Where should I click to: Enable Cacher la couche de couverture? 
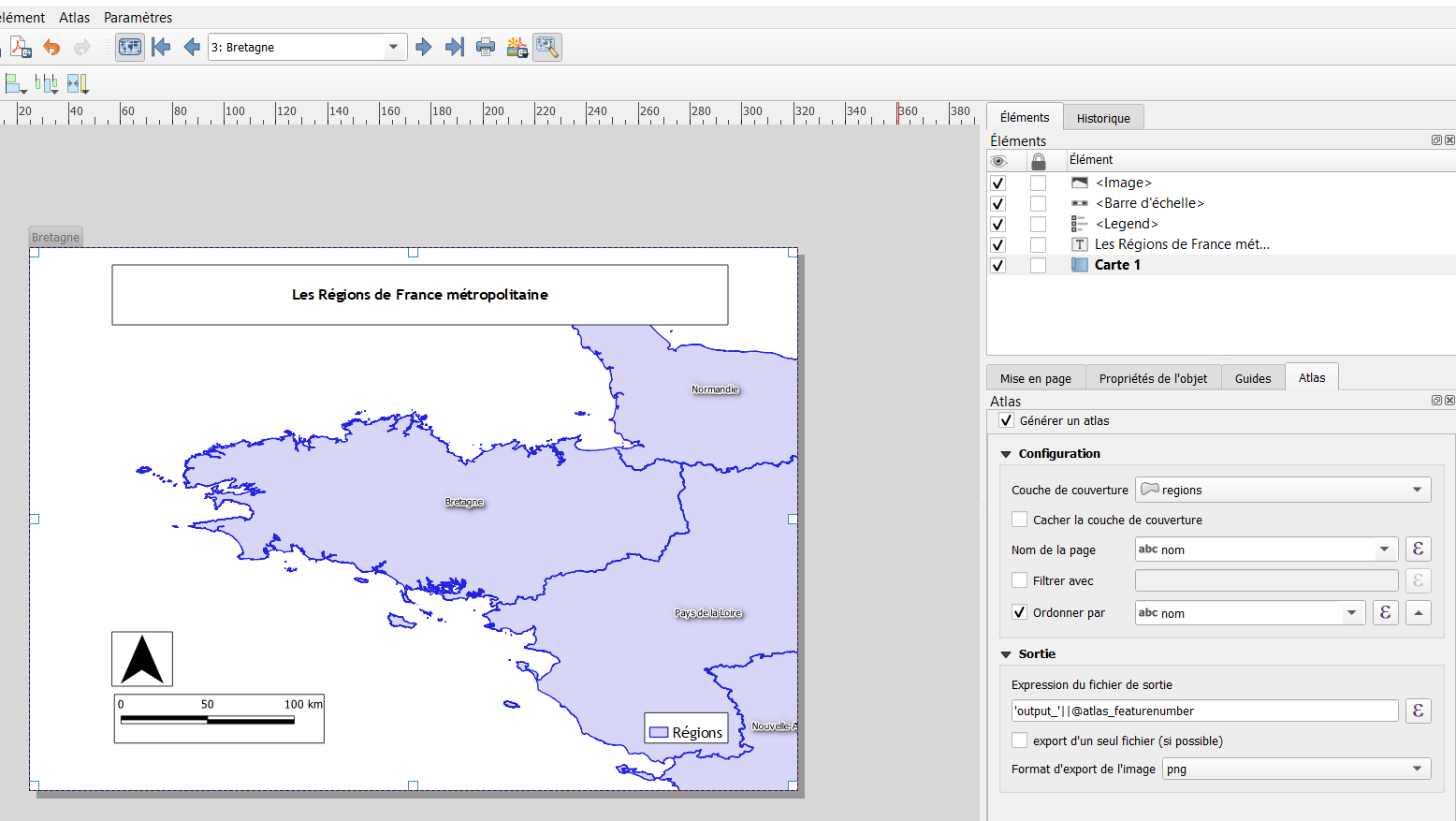(x=1020, y=520)
